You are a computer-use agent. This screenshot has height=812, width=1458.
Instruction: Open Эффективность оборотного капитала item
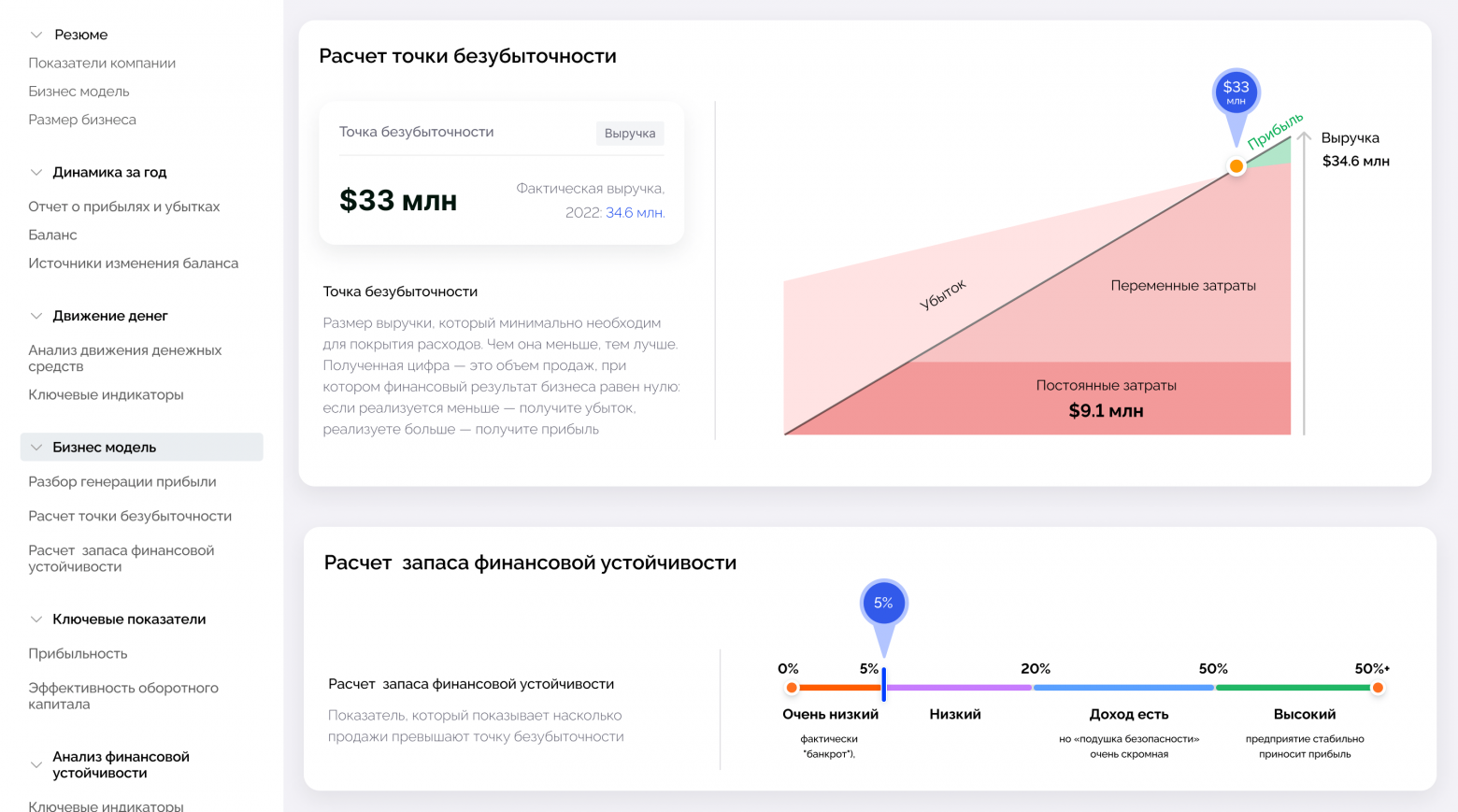coord(123,696)
